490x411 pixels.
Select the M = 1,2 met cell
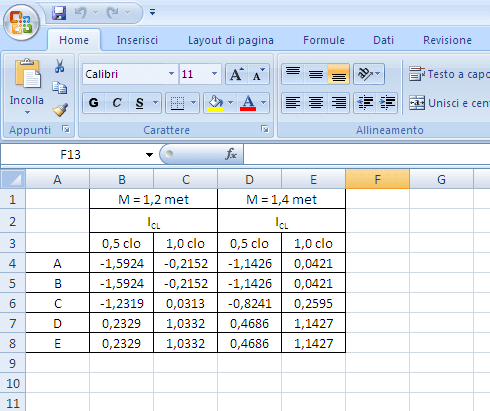click(x=153, y=199)
